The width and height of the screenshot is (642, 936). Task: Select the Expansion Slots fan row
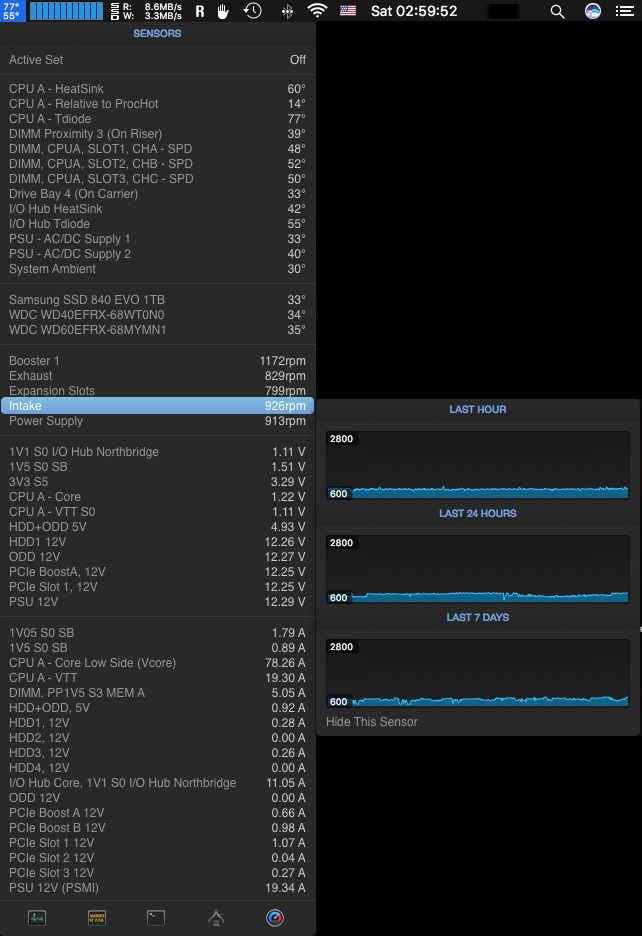pos(158,390)
